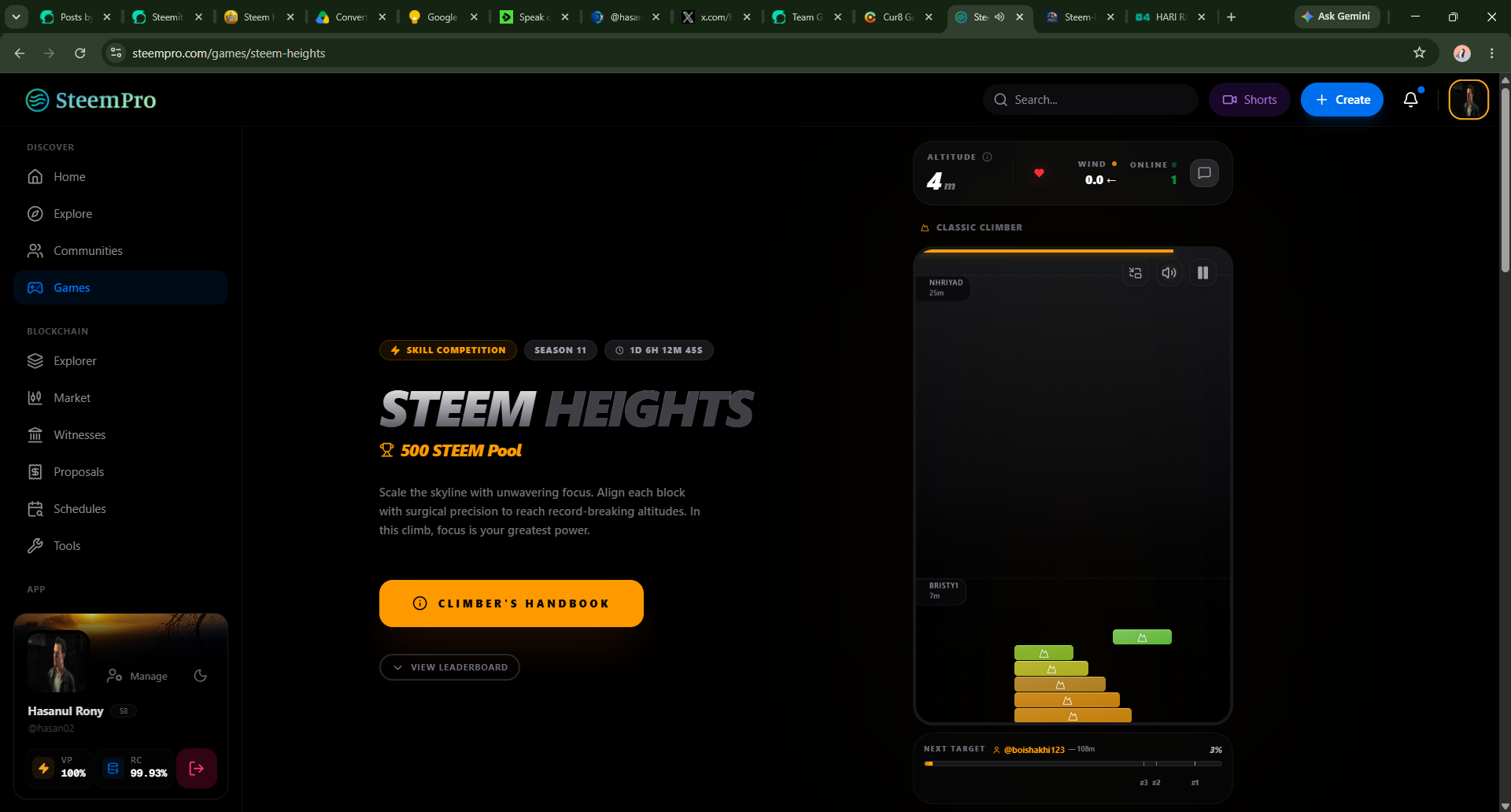Click the orange game timer bar
The image size is (1511, 812).
(x=1048, y=251)
